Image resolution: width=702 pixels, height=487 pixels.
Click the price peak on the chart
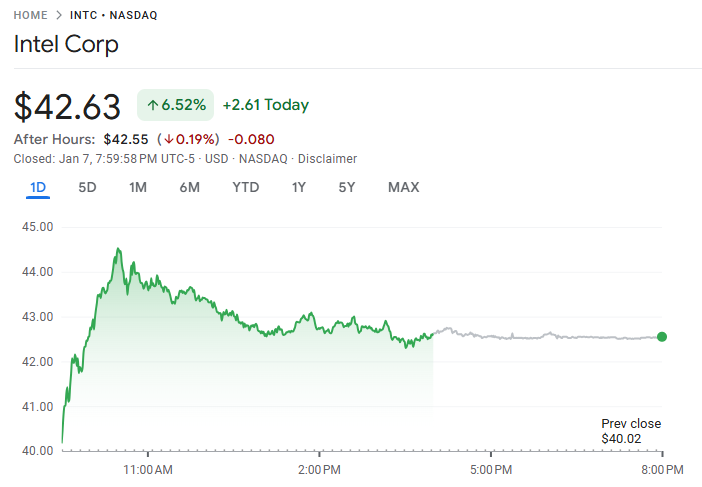(118, 249)
